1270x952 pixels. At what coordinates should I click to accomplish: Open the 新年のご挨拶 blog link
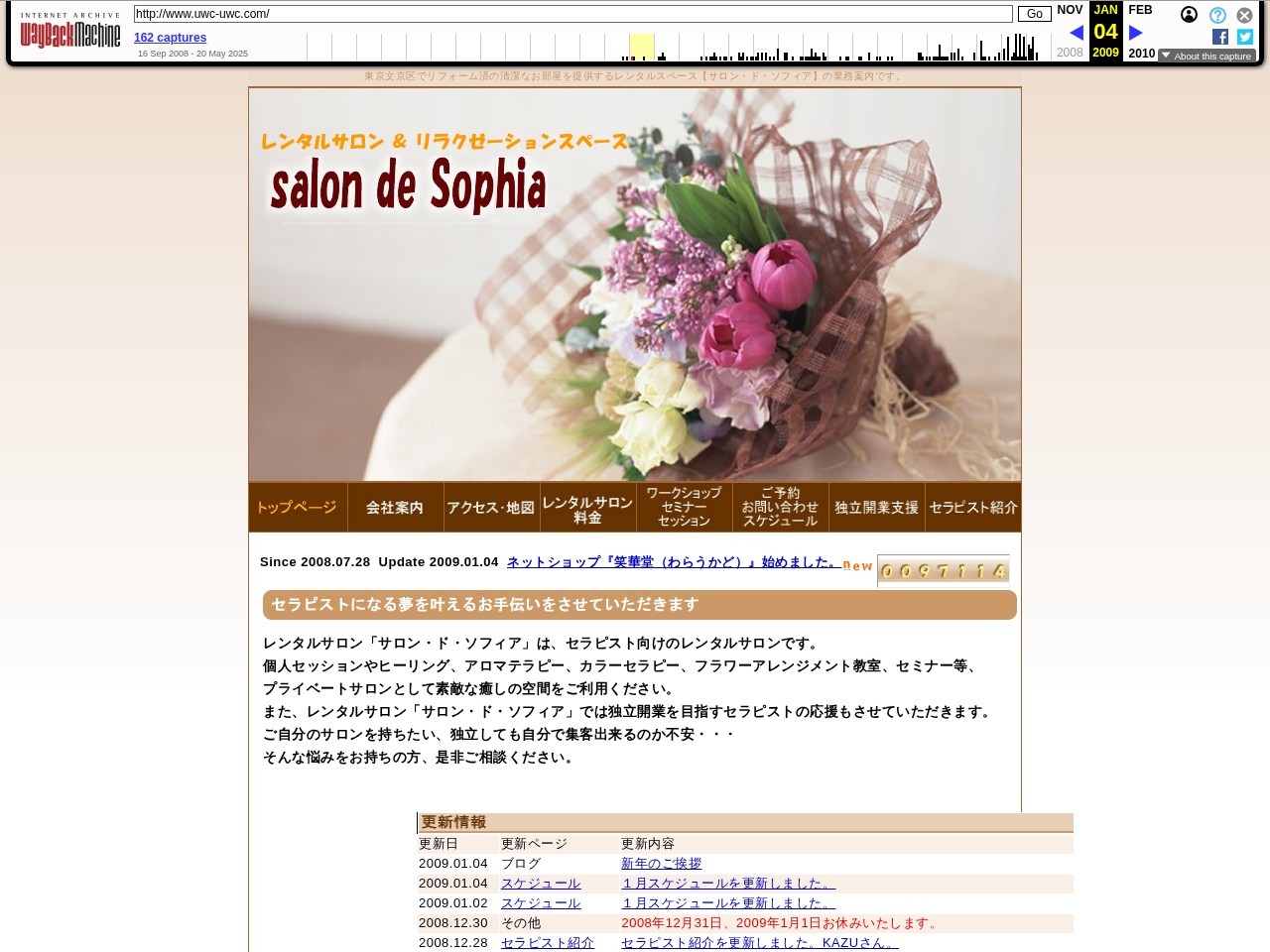(661, 864)
